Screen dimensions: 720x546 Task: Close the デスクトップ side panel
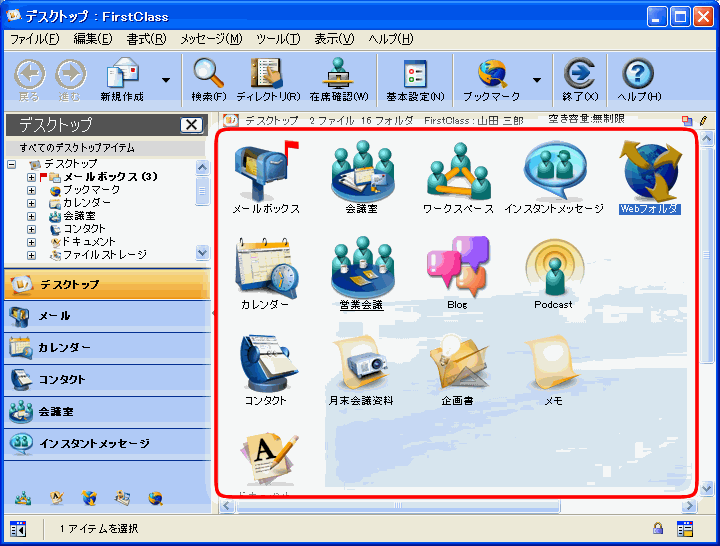coord(192,125)
